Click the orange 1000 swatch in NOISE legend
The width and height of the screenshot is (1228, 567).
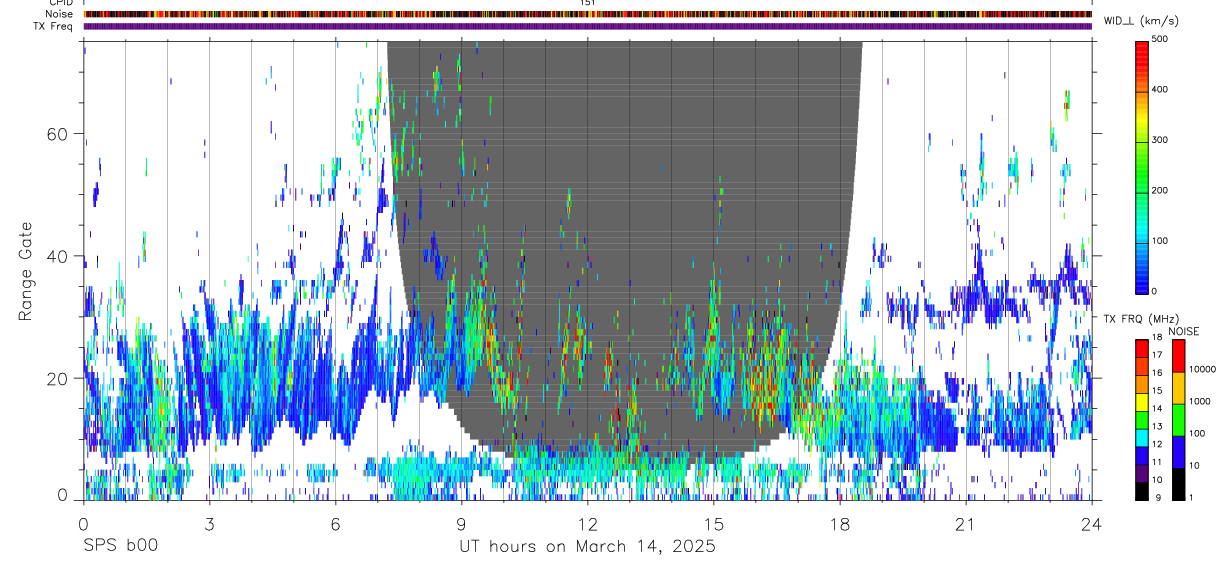pyautogui.click(x=1177, y=387)
